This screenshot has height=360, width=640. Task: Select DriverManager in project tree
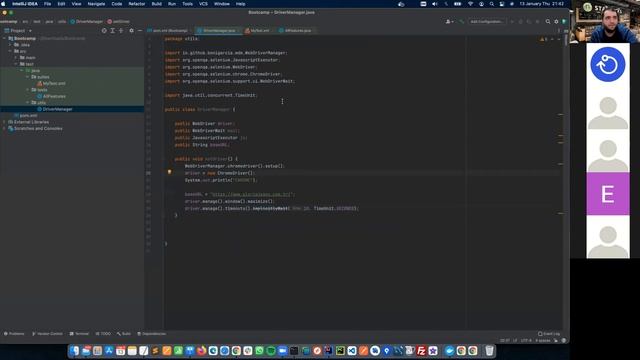pyautogui.click(x=57, y=109)
